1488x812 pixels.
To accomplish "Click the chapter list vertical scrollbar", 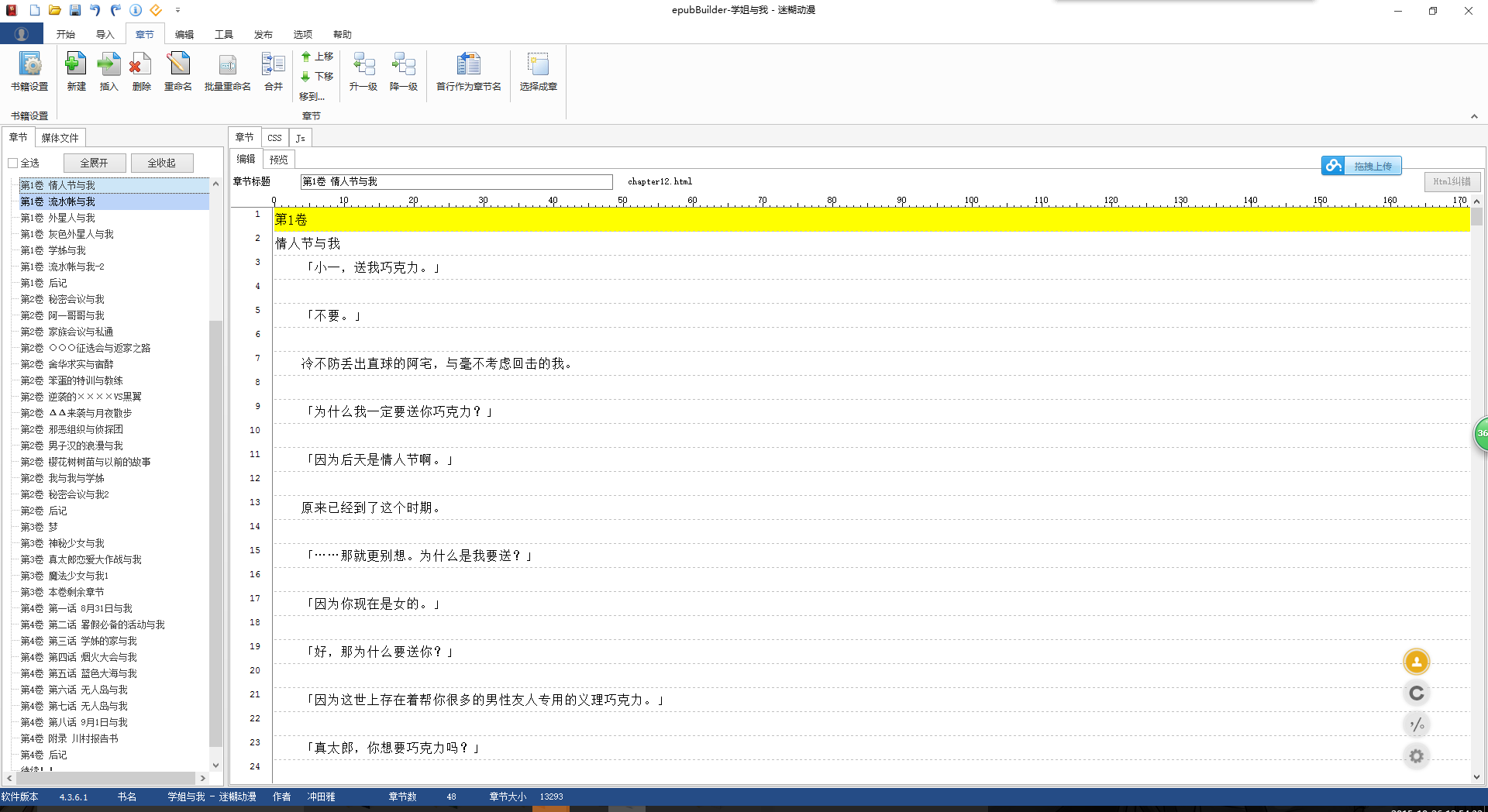I will point(215,465).
